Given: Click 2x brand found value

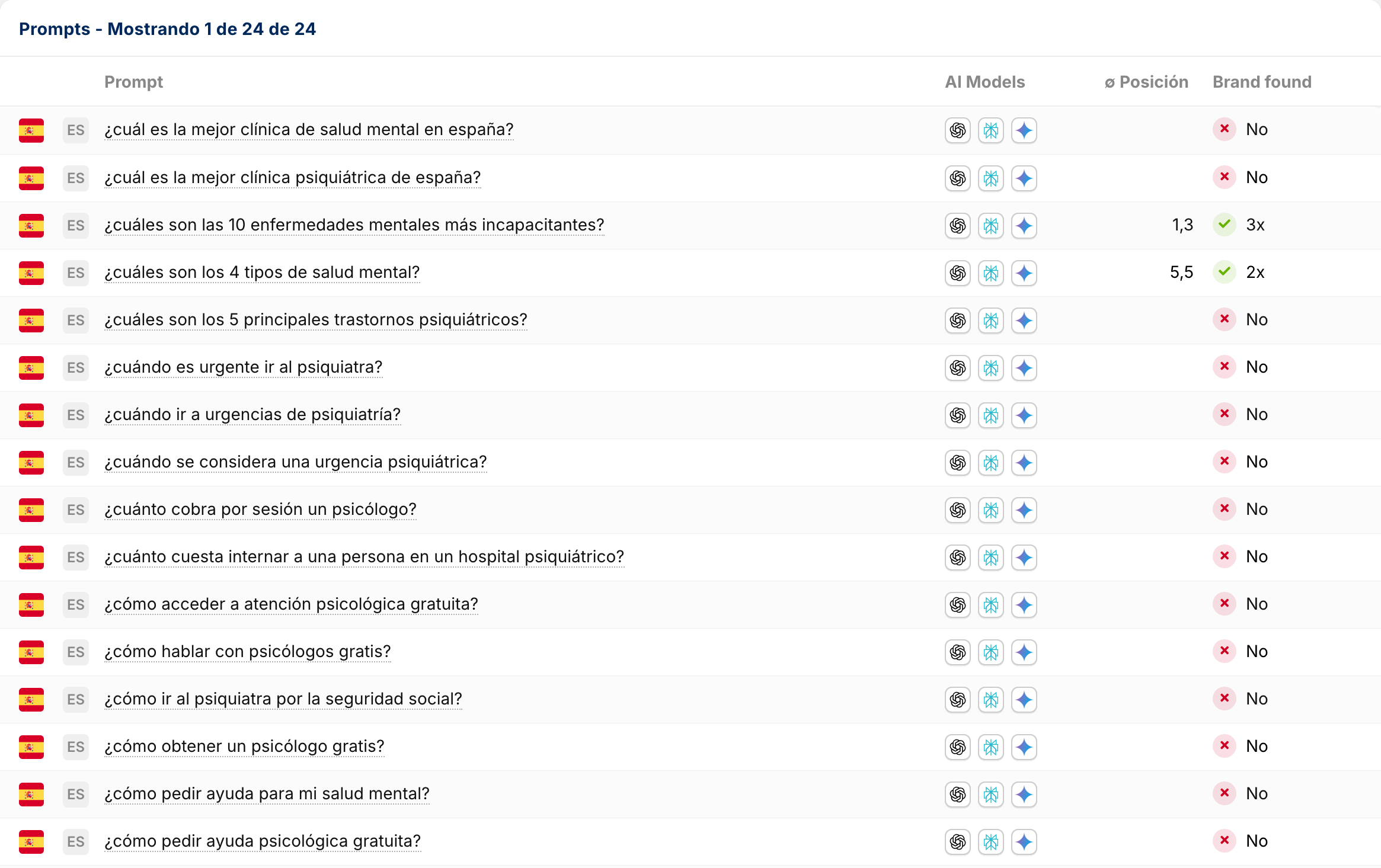Looking at the screenshot, I should click(x=1255, y=273).
